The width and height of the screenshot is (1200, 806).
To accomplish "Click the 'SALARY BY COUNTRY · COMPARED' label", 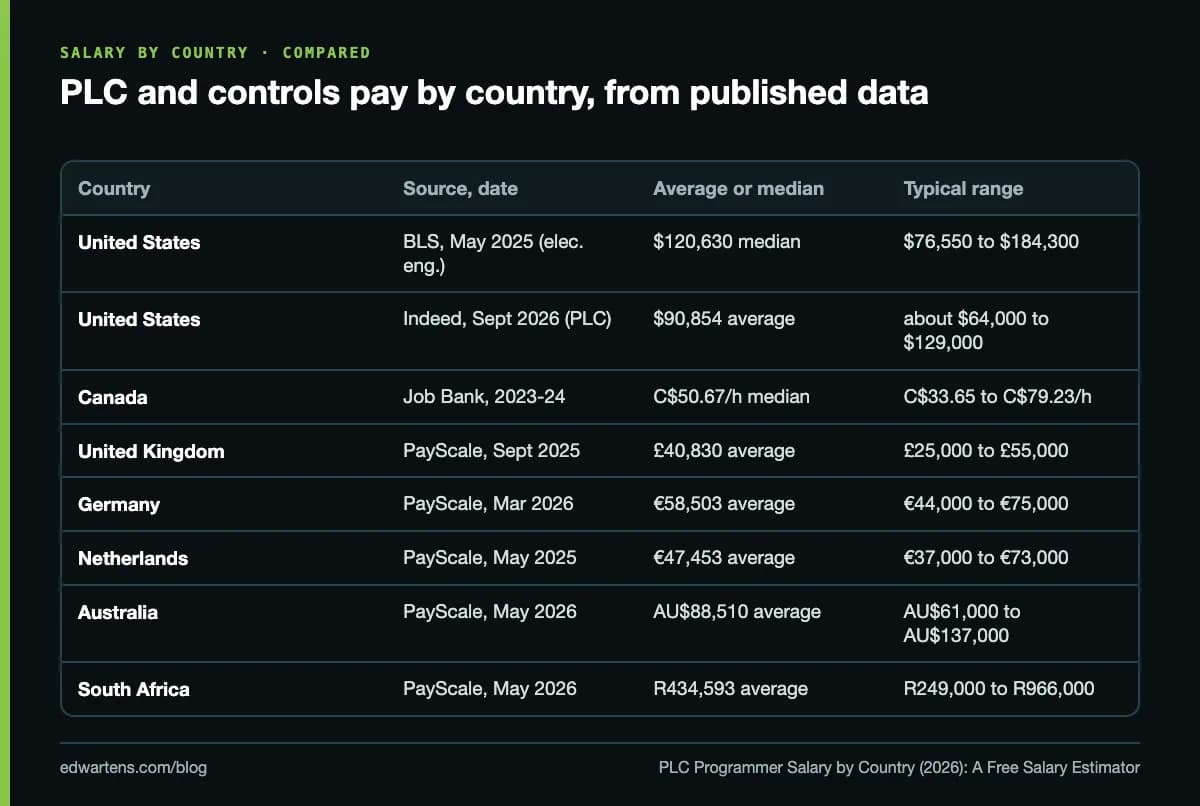I will click(x=215, y=52).
